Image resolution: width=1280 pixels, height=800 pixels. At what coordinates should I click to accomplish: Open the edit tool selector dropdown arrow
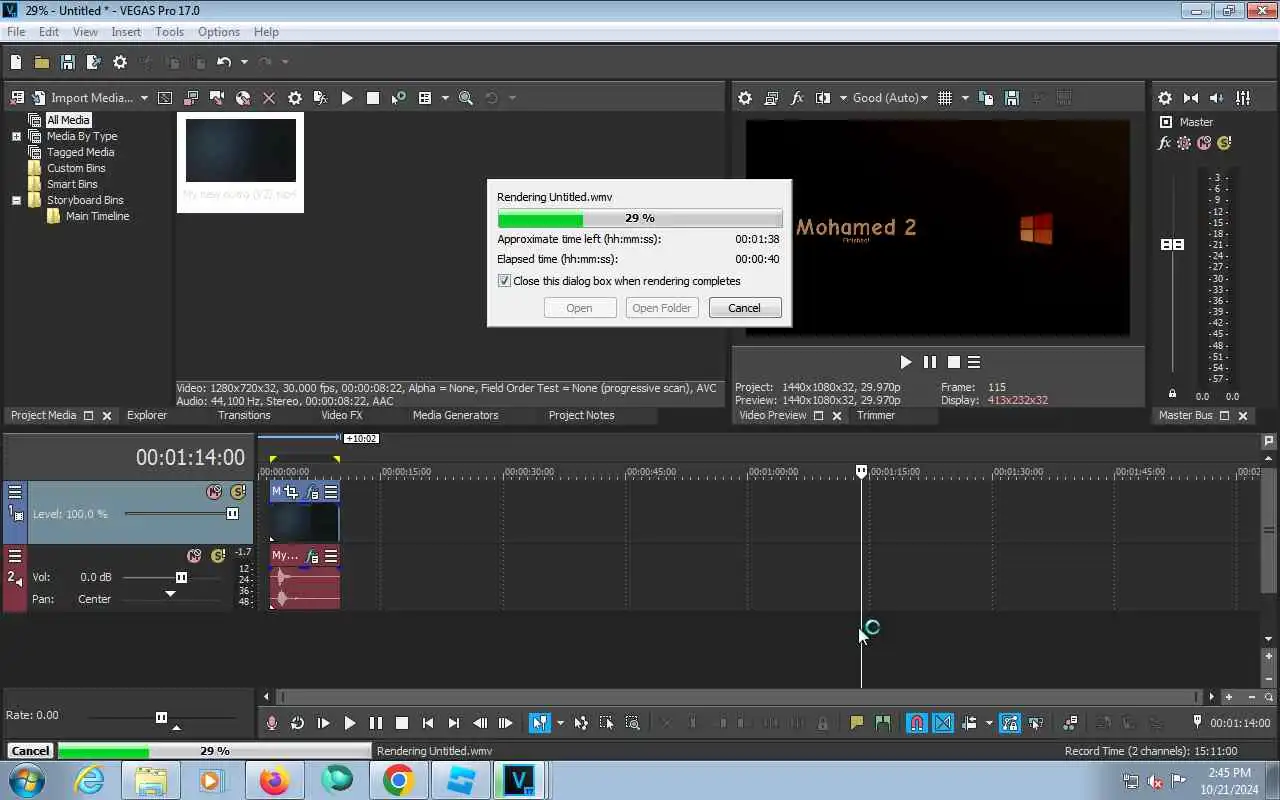click(560, 723)
